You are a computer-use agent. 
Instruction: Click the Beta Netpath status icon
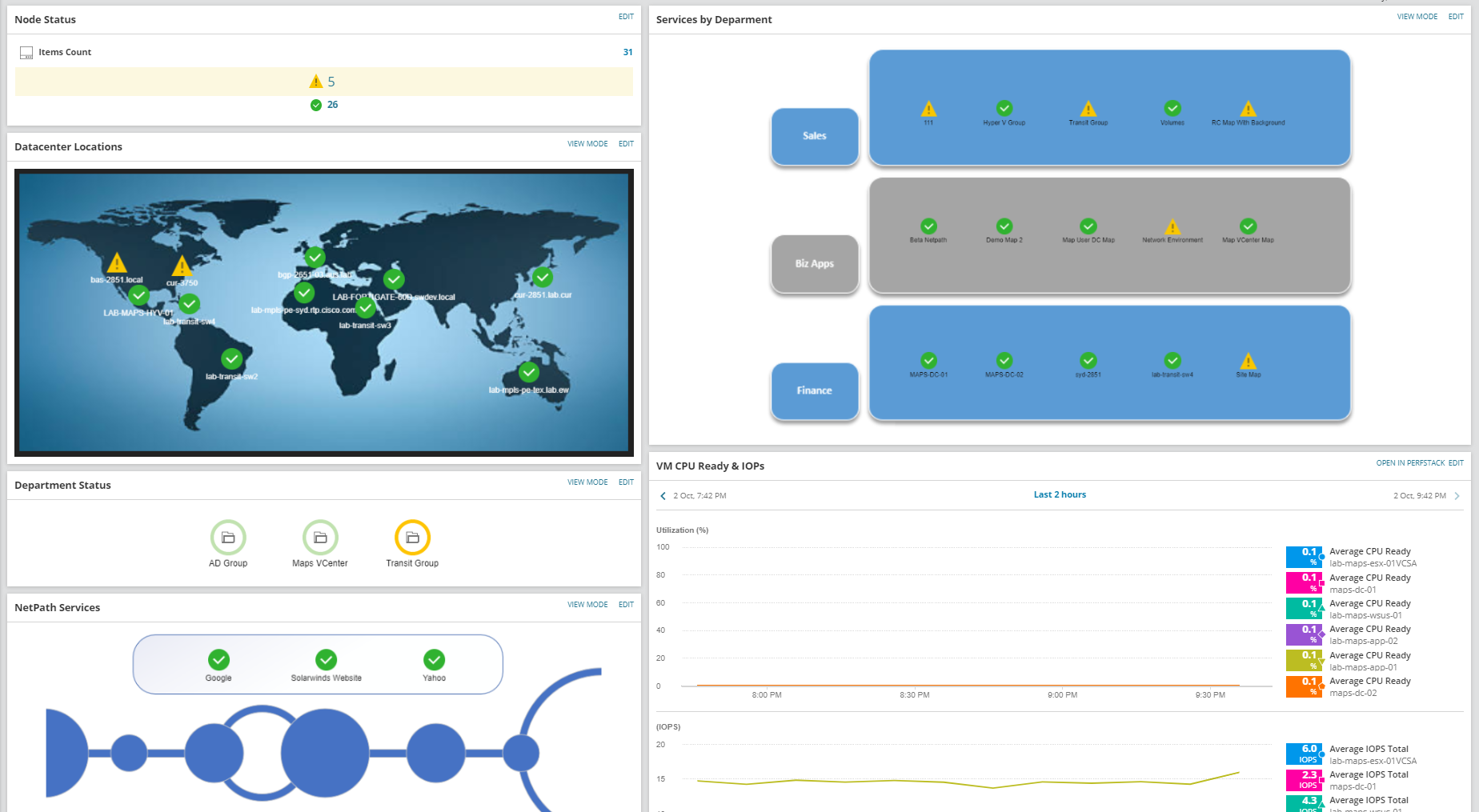coord(928,226)
